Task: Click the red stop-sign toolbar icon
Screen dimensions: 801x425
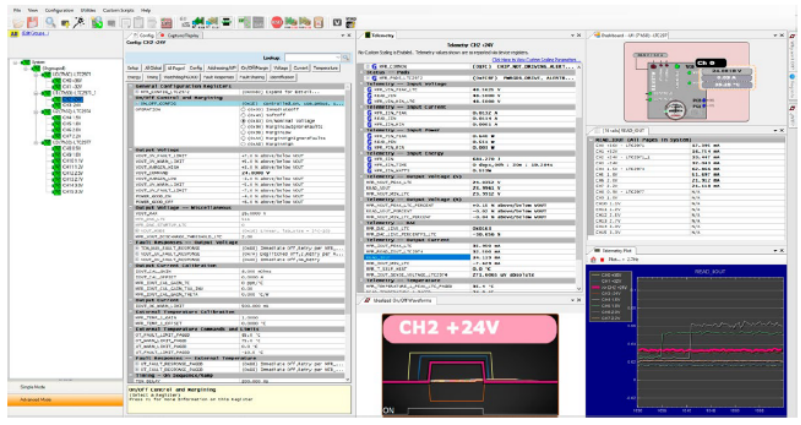Action: tap(277, 22)
